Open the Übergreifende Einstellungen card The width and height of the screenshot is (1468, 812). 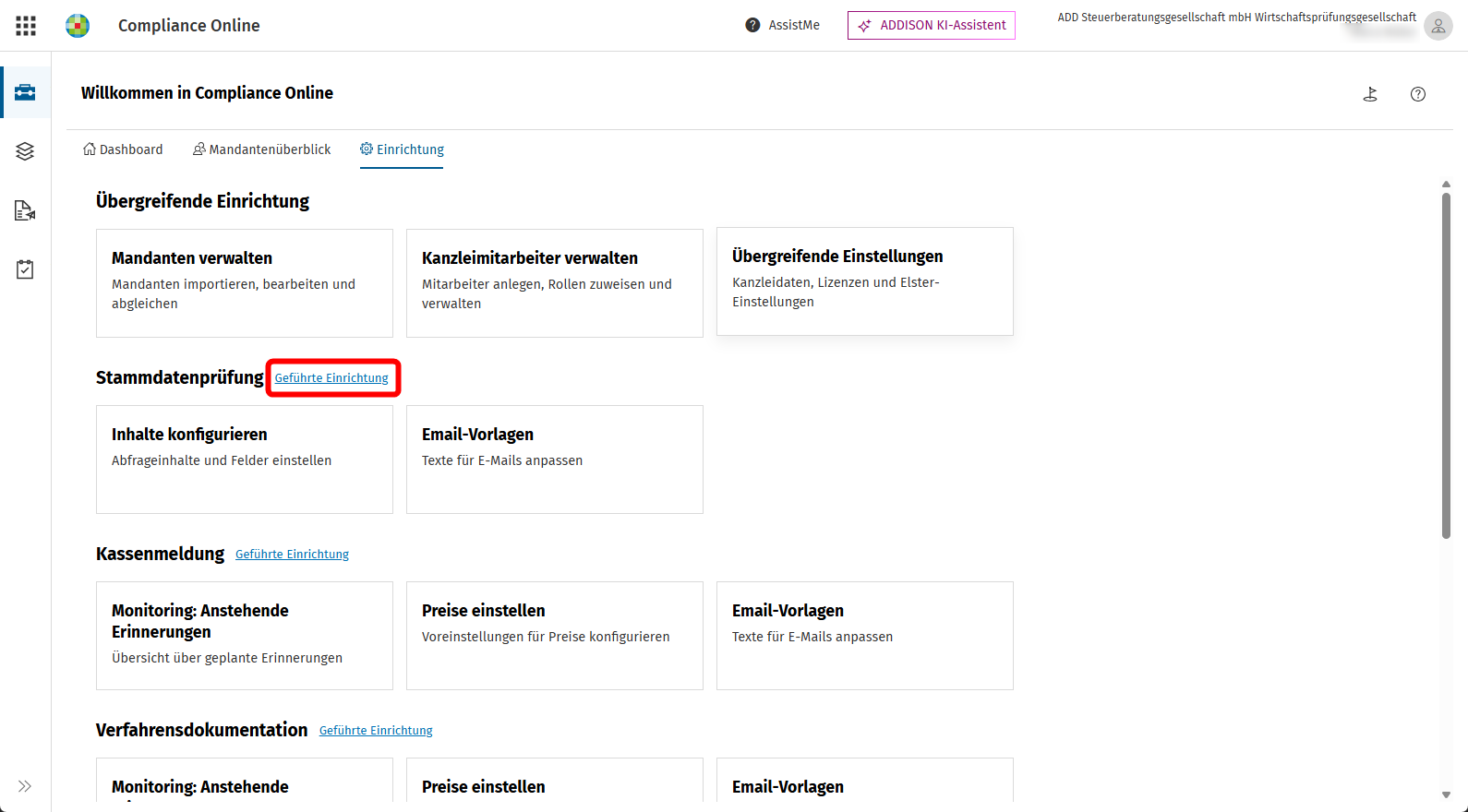point(865,281)
